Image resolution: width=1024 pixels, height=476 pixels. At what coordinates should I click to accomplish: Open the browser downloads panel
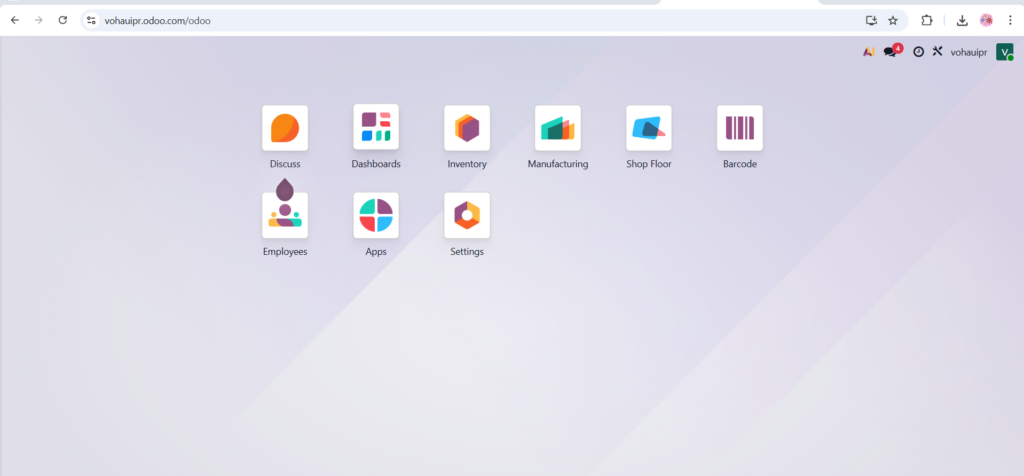coord(961,20)
